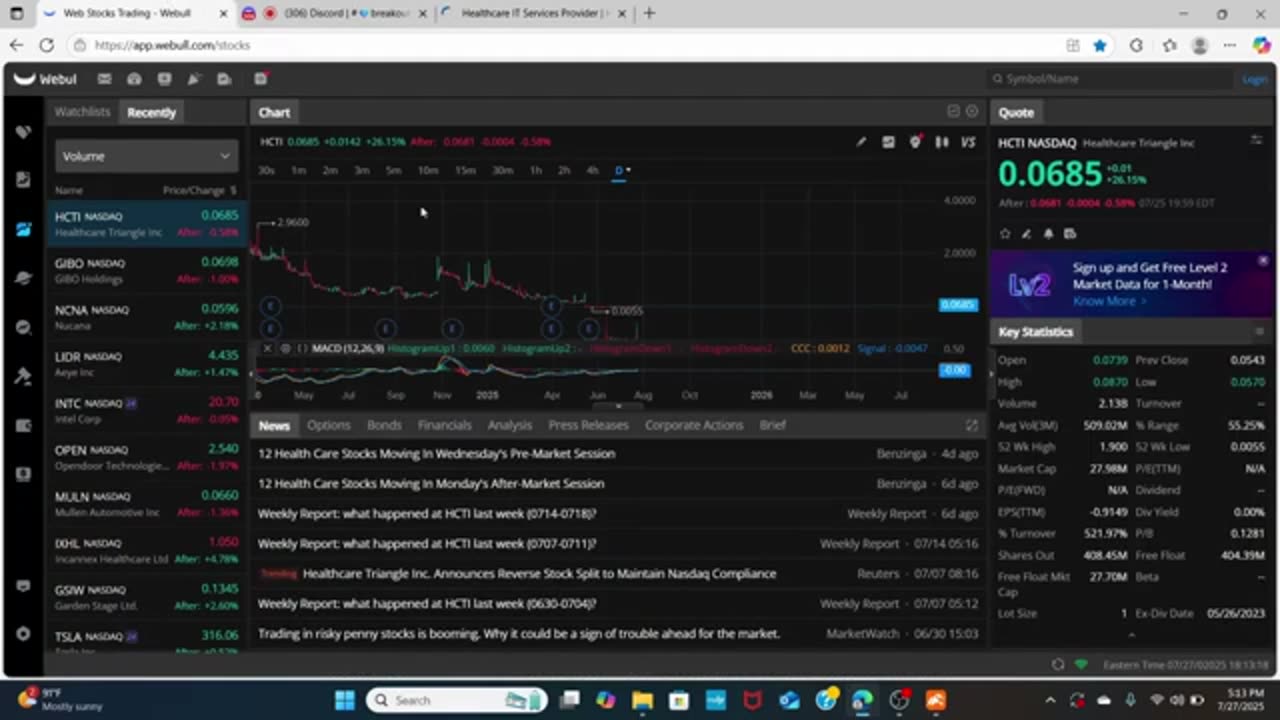Open Wednesday's Pre-Market Session news article
1280x720 pixels.
tap(436, 453)
